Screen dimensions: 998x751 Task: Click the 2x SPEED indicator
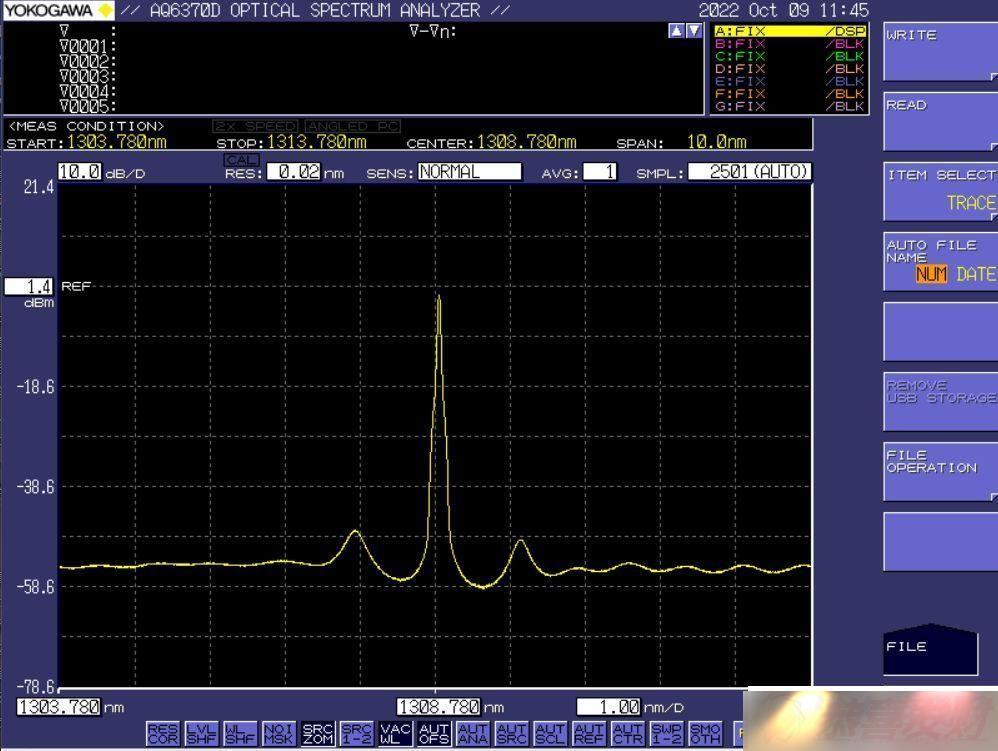(x=256, y=126)
